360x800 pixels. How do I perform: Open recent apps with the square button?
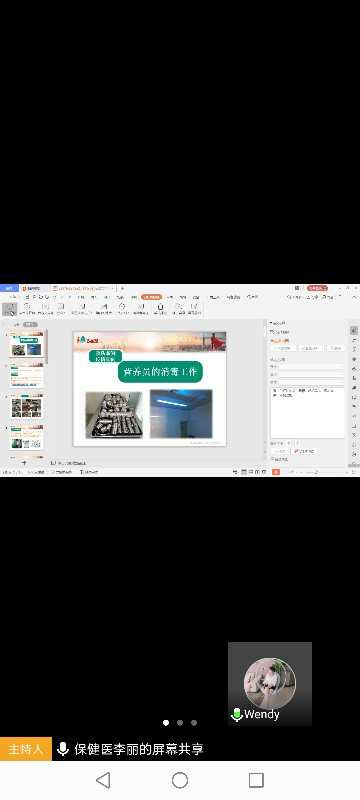256,780
